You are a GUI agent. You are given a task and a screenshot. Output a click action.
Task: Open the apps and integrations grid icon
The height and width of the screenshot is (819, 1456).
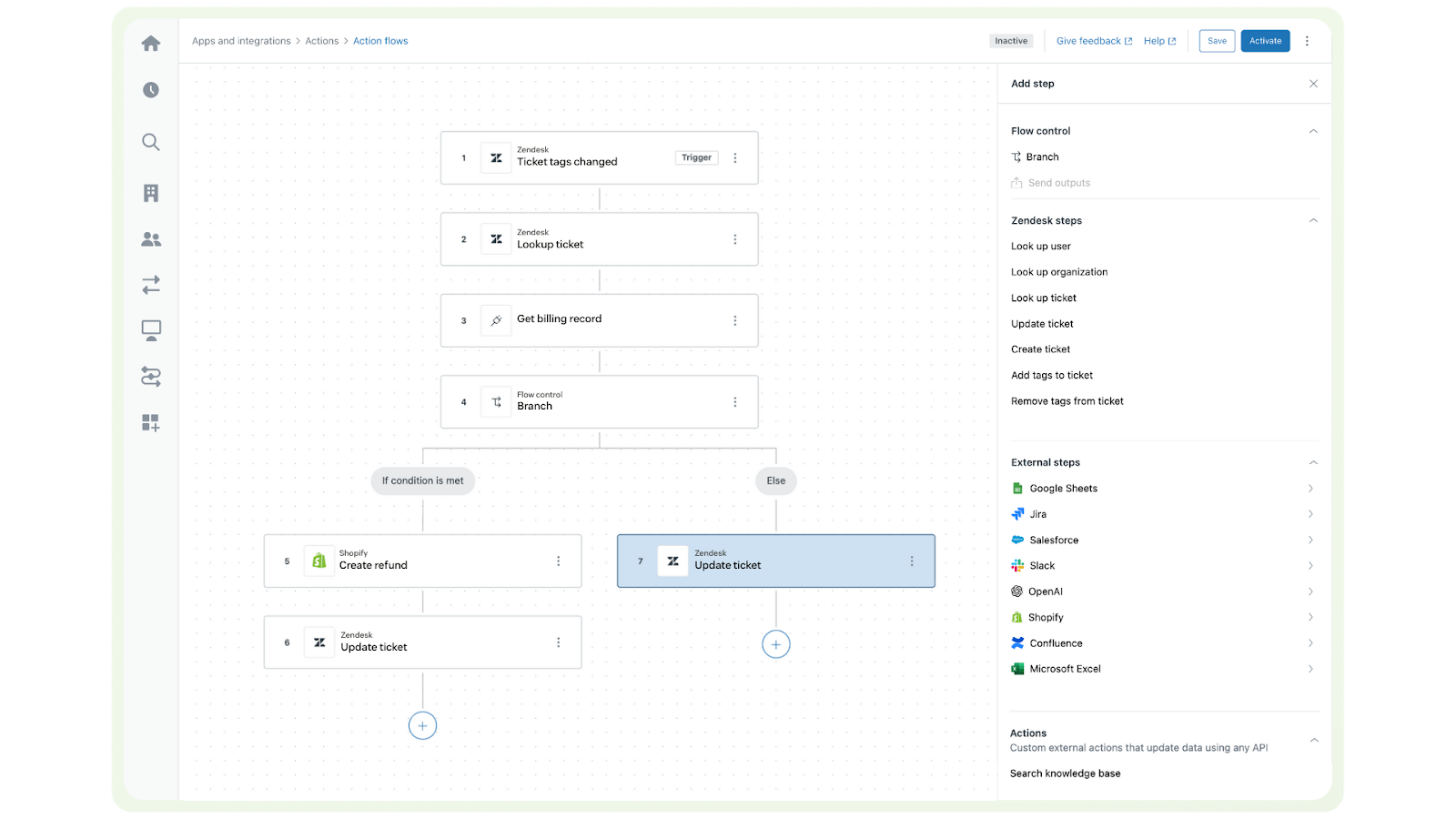pyautogui.click(x=151, y=423)
